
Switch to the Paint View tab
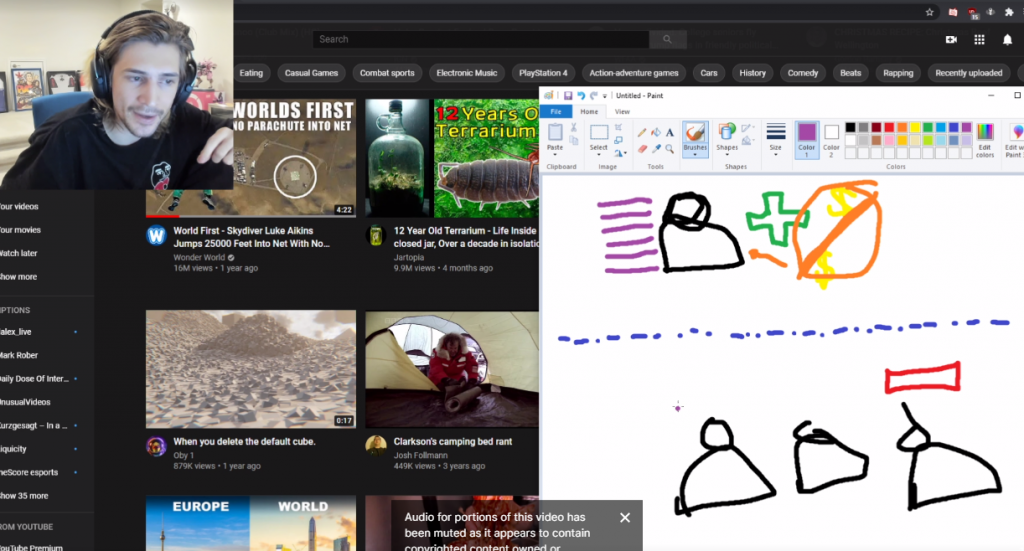pyautogui.click(x=622, y=112)
